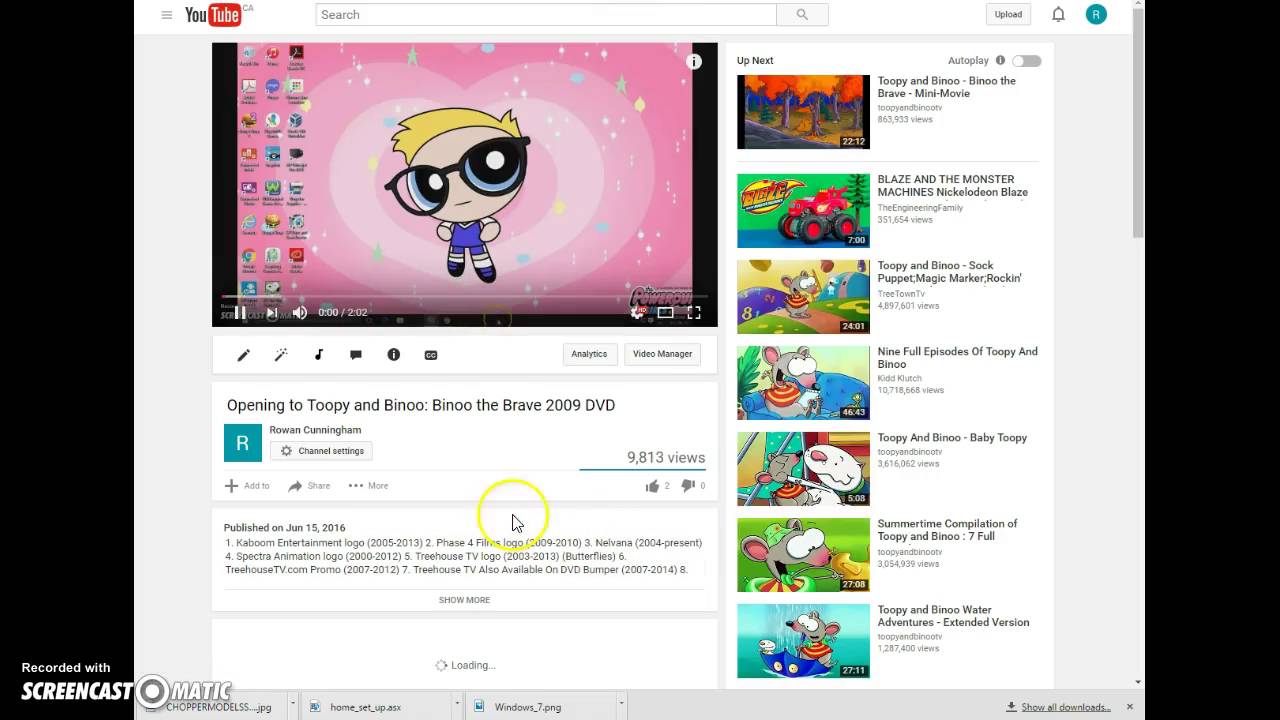Open Binoo the Brave Mini-Movie thumbnail
Image resolution: width=1280 pixels, height=720 pixels.
coord(803,112)
